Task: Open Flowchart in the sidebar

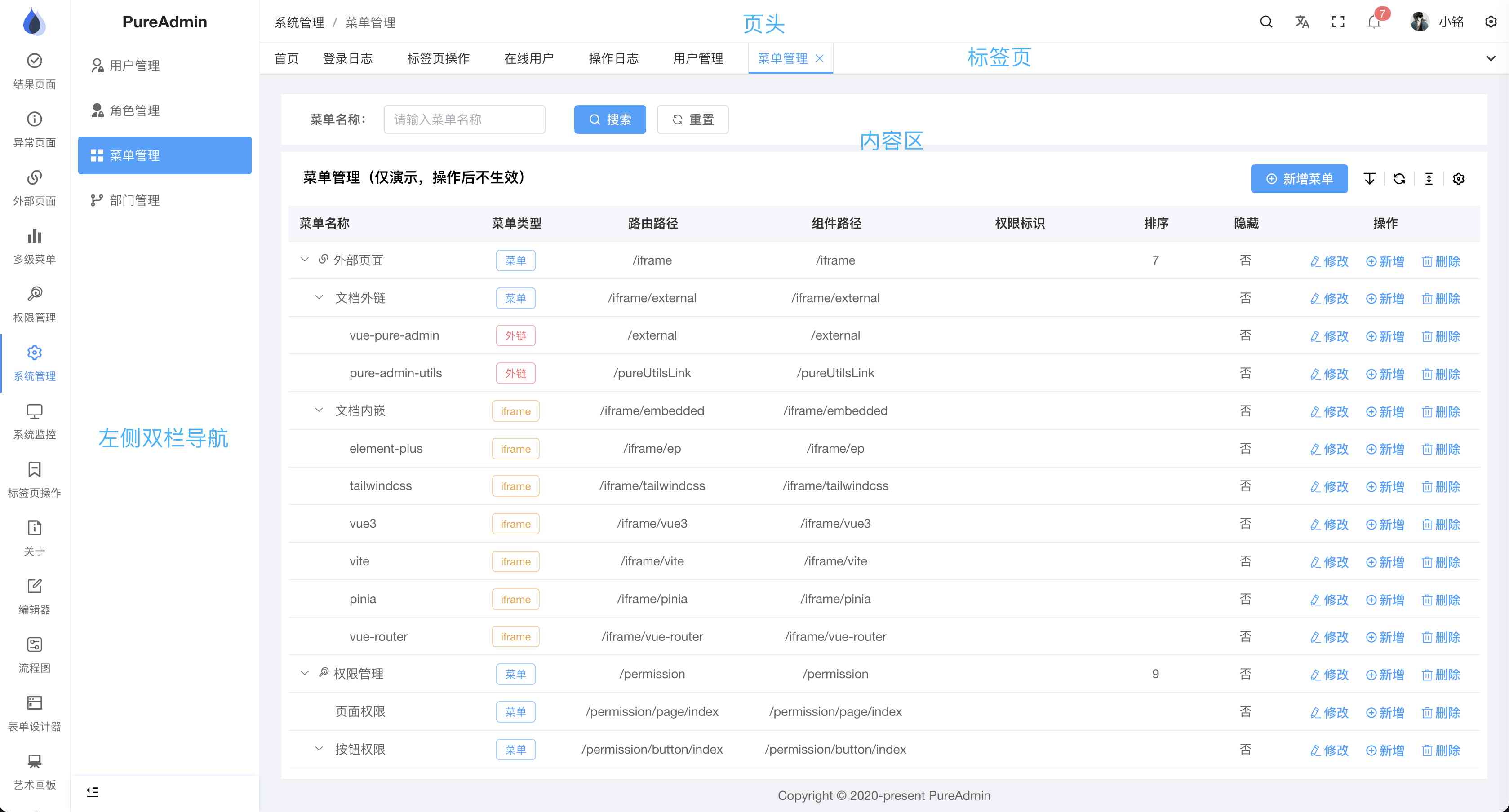Action: pos(35,654)
